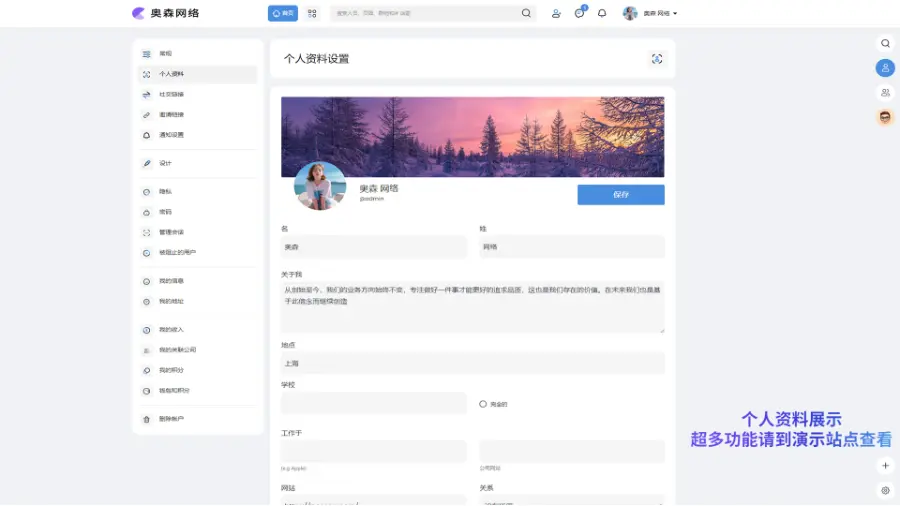Open the messages icon with the badge
This screenshot has height=506, width=900.
[579, 13]
